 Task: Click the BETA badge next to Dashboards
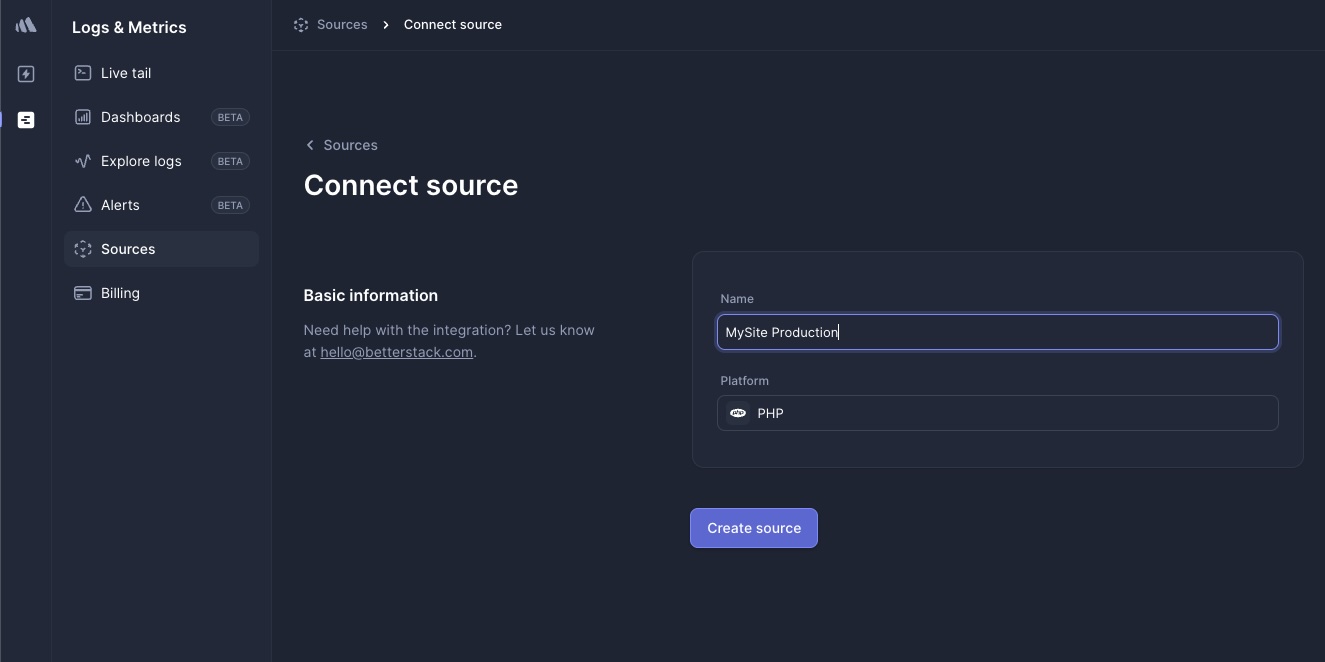[230, 117]
